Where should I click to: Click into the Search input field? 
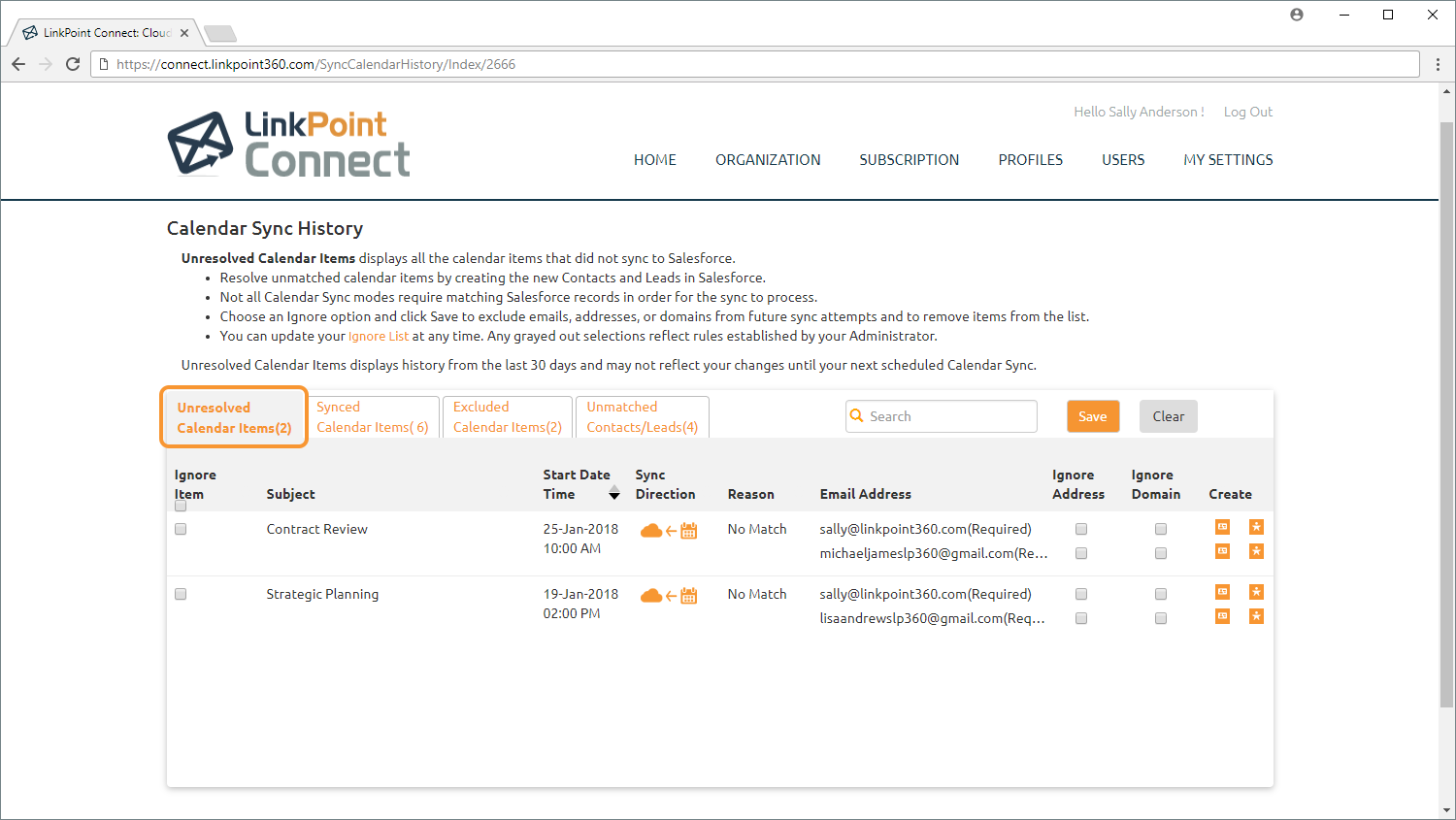[x=942, y=416]
